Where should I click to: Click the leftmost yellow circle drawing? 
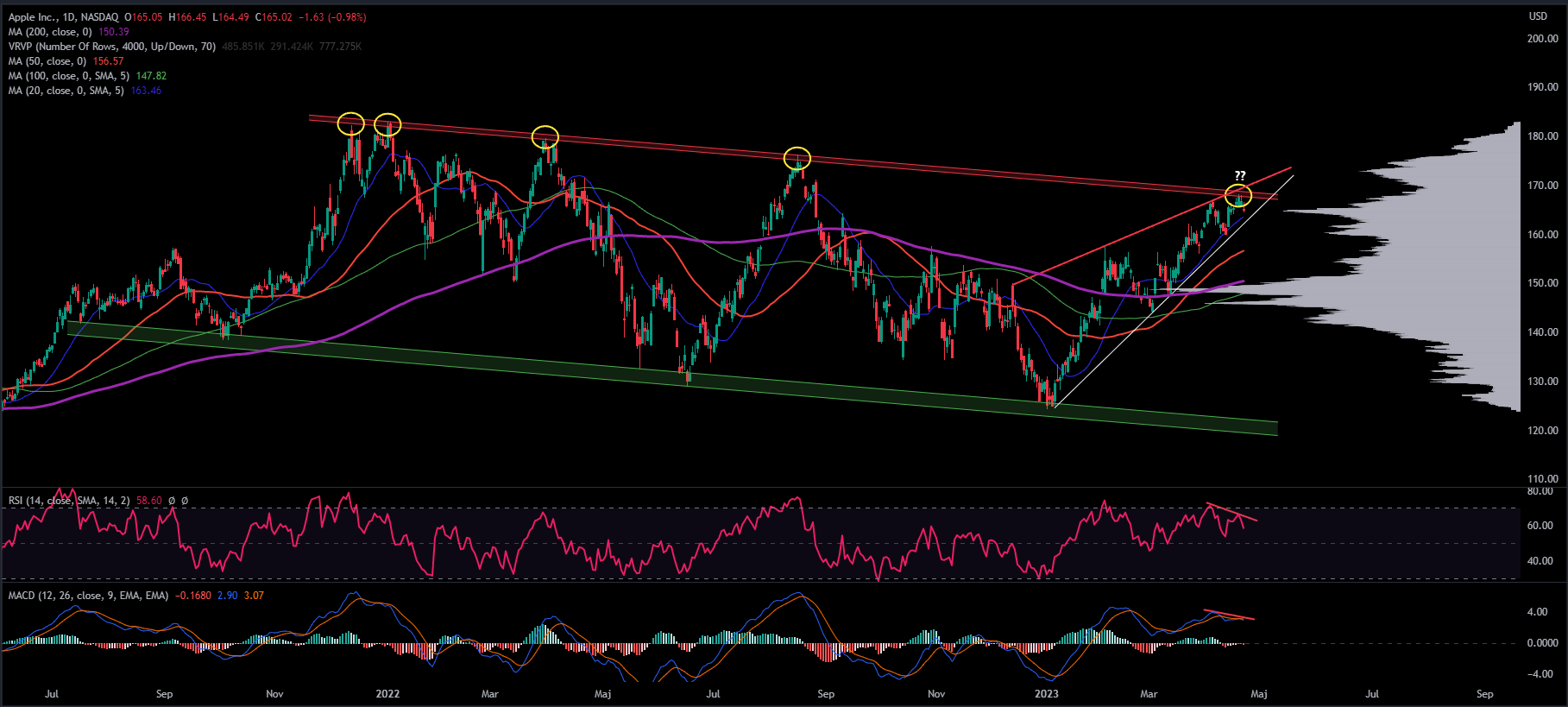tap(350, 123)
